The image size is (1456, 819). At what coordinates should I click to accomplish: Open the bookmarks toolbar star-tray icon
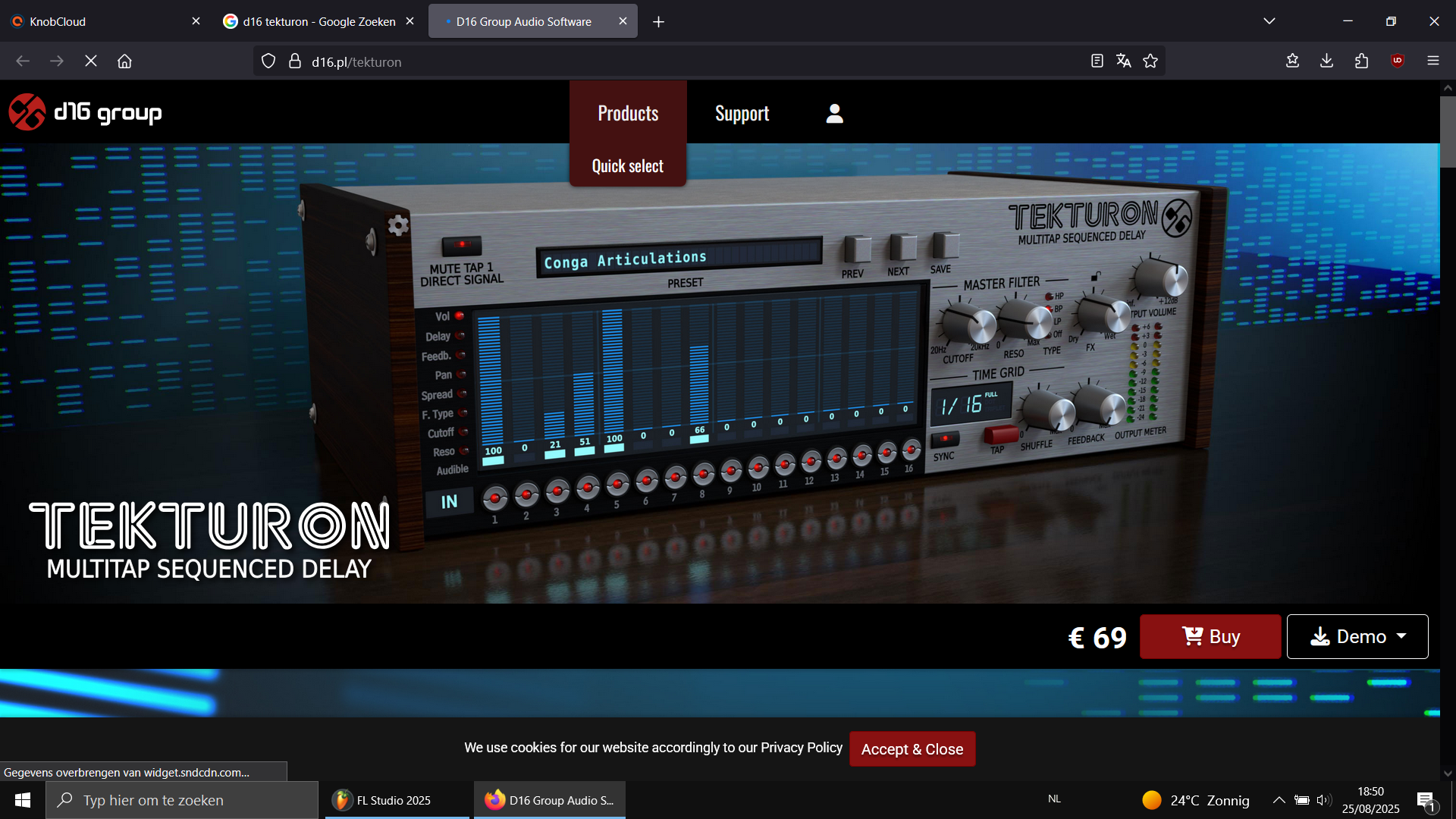tap(1293, 61)
